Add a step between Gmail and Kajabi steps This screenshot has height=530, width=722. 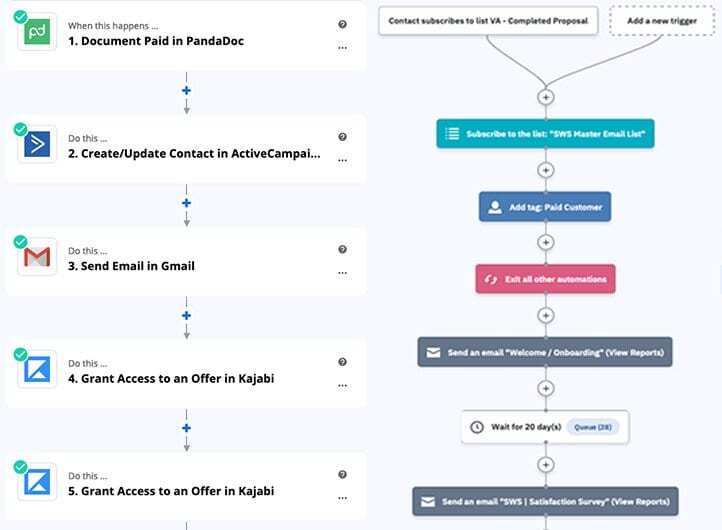tap(186, 315)
